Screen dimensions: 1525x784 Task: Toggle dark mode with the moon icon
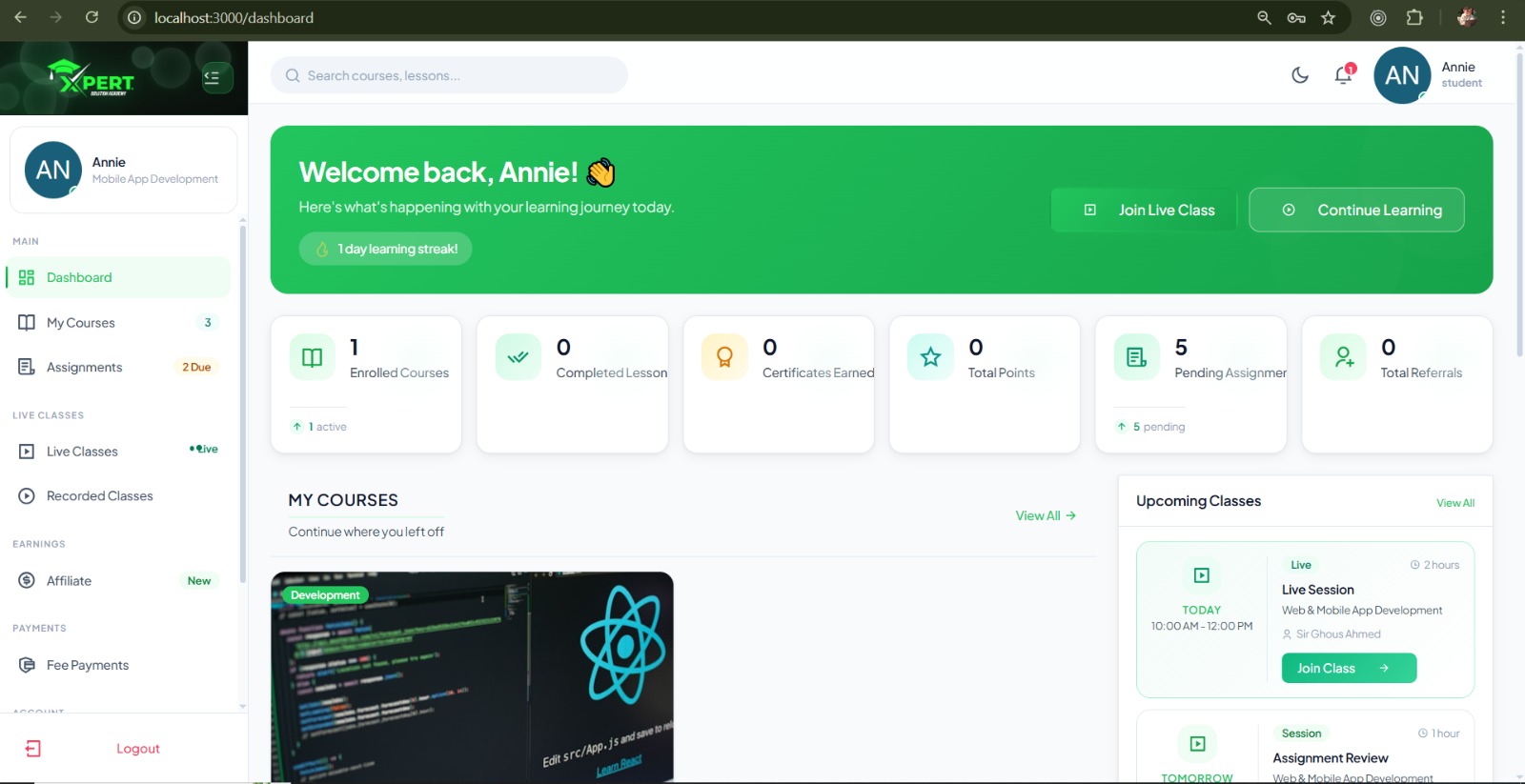1300,75
